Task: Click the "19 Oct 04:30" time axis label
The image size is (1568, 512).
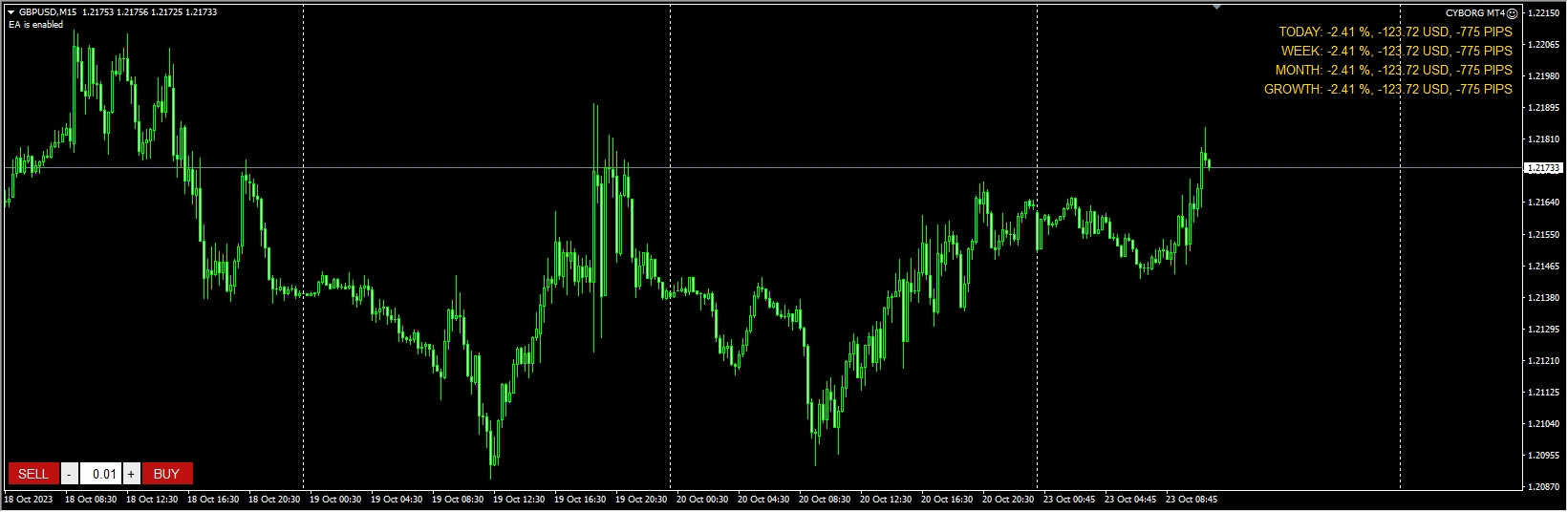Action: pyautogui.click(x=397, y=499)
